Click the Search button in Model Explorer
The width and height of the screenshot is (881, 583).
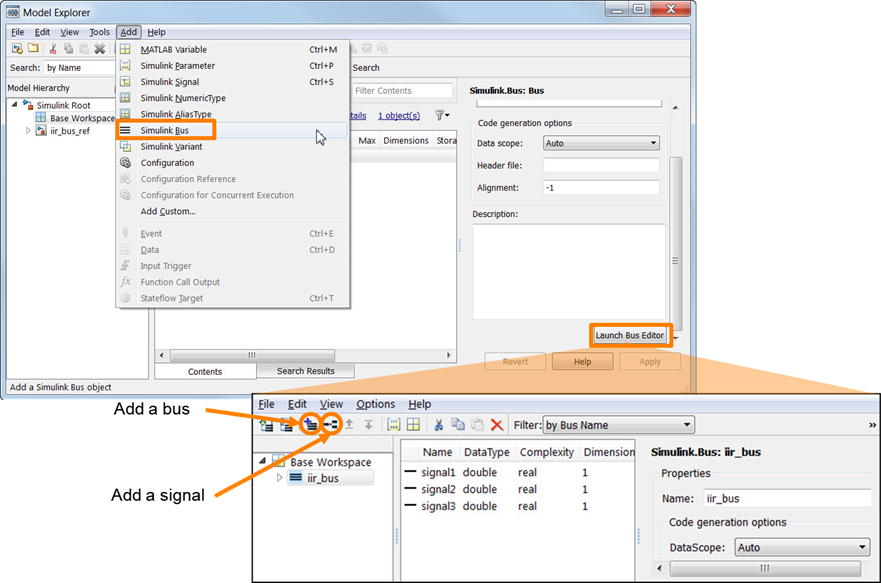(x=366, y=67)
